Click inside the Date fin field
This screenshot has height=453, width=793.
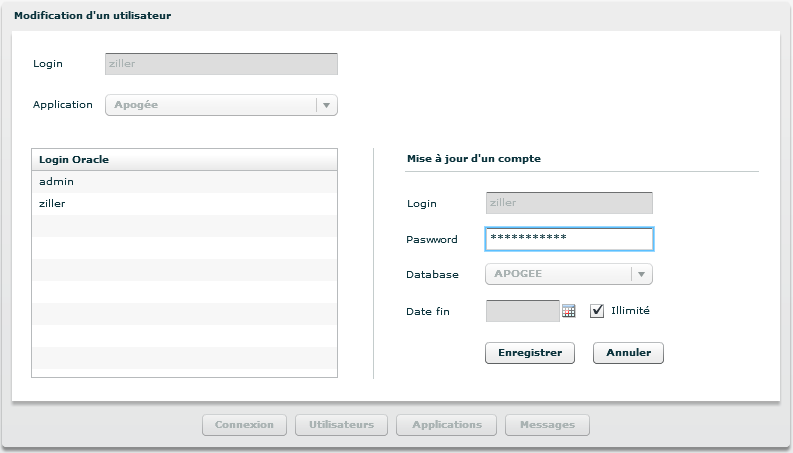pyautogui.click(x=521, y=311)
